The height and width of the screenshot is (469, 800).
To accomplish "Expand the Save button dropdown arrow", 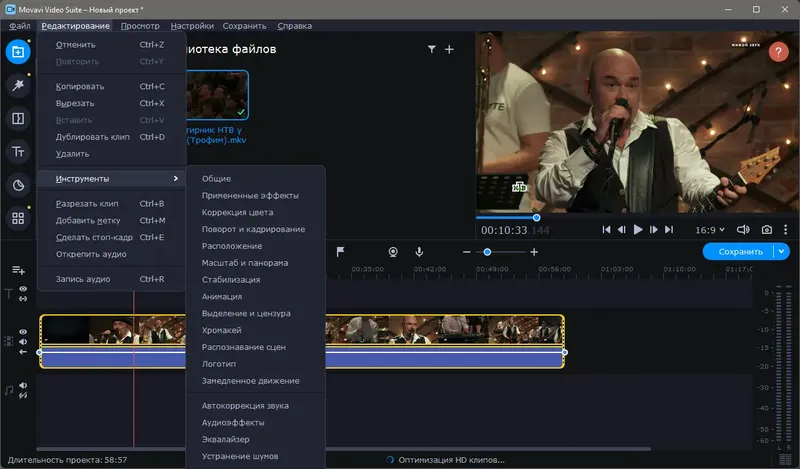I will tap(781, 251).
